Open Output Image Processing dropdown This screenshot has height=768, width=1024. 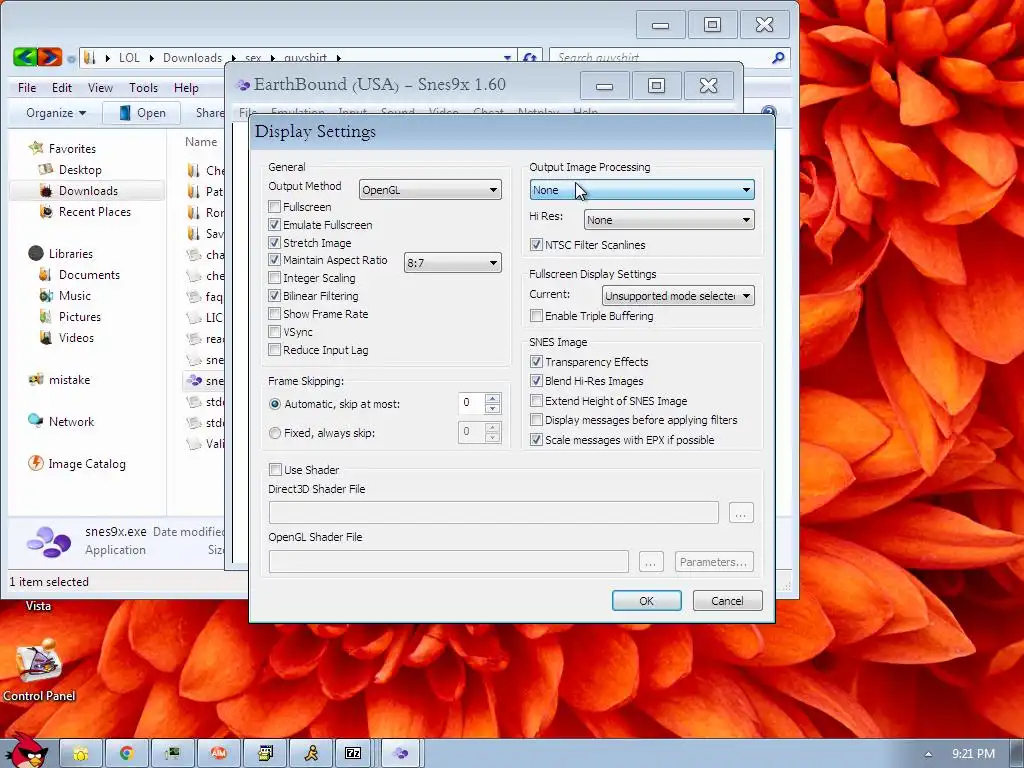(642, 190)
